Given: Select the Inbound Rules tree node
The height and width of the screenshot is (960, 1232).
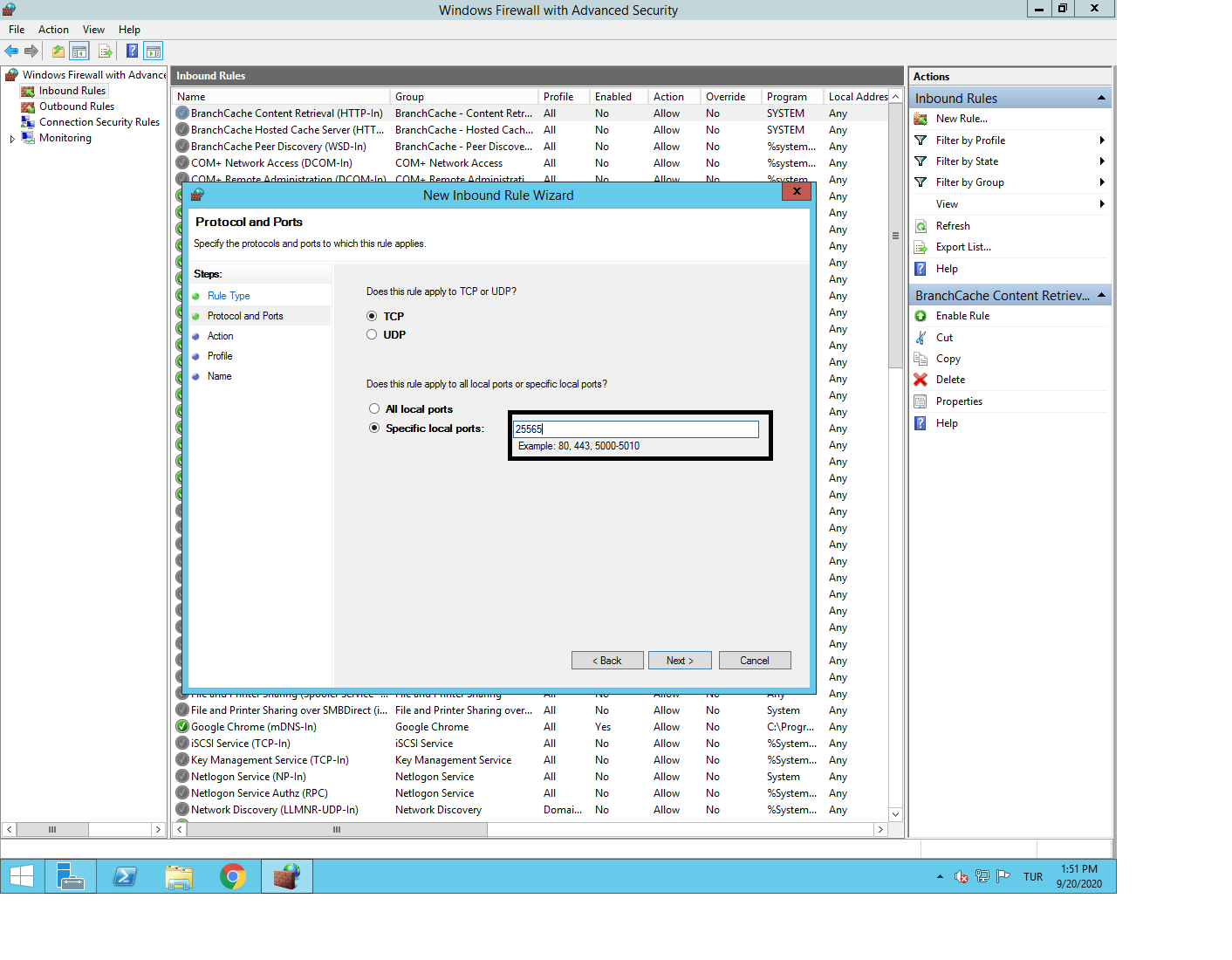Looking at the screenshot, I should 72,91.
